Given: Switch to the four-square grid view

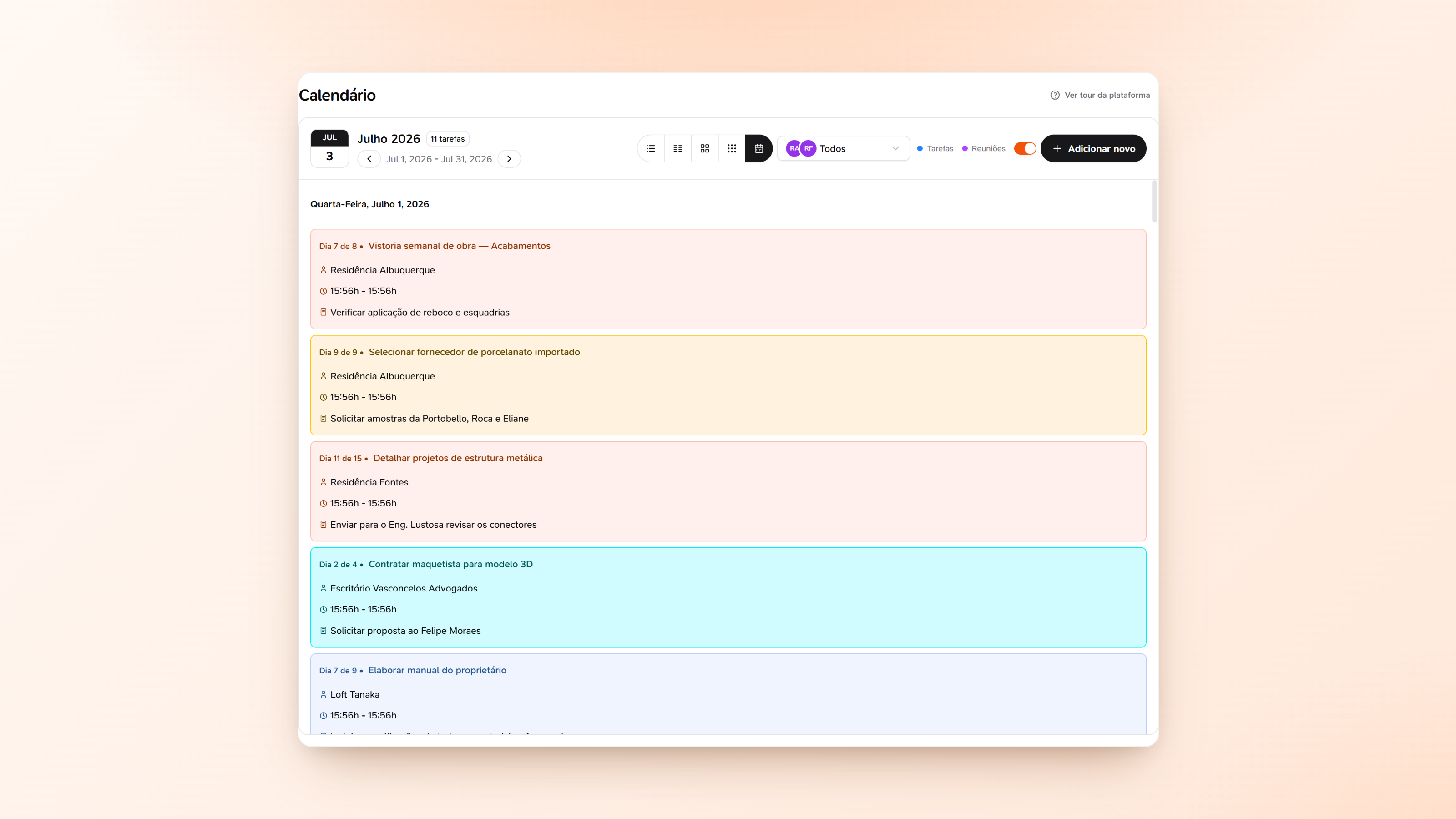Looking at the screenshot, I should tap(705, 148).
